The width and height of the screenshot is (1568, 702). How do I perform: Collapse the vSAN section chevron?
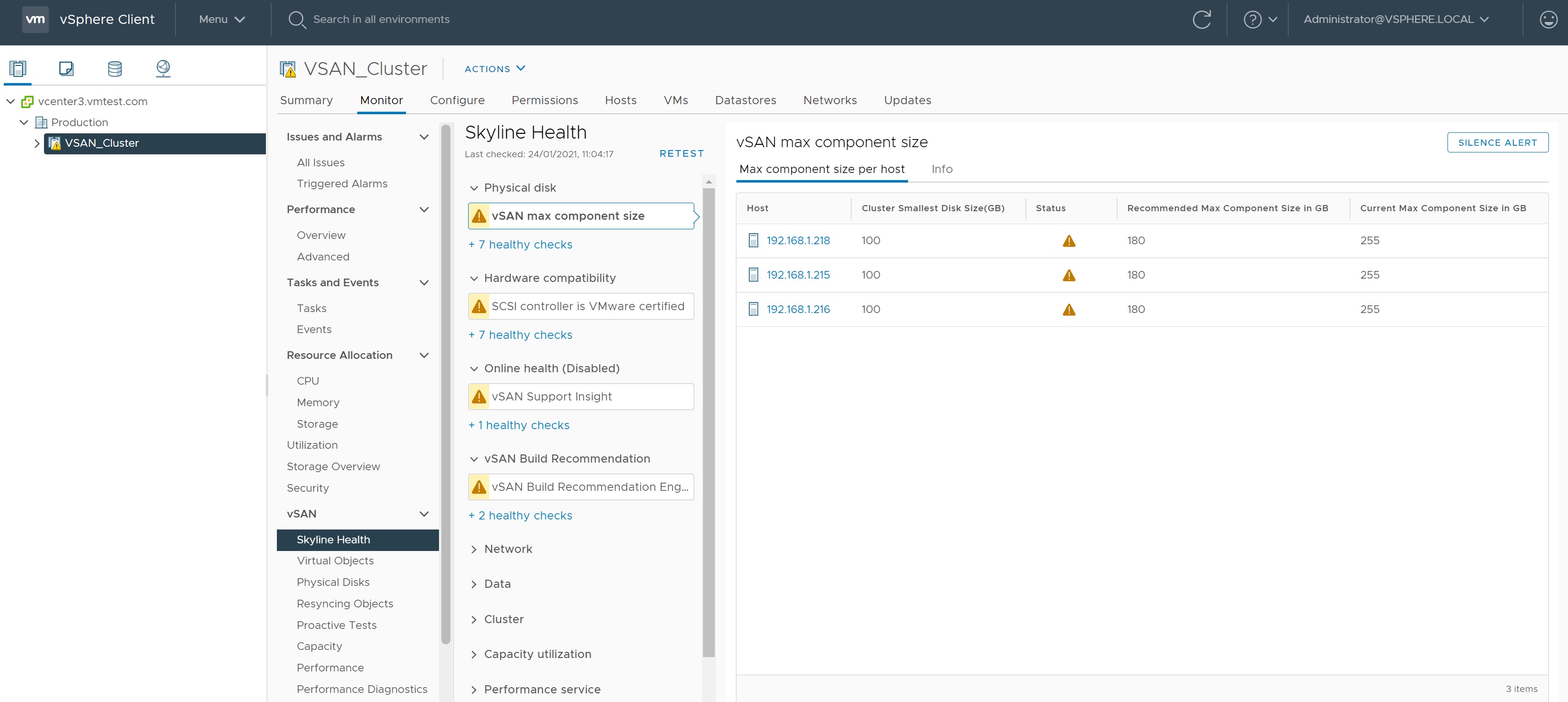(x=424, y=514)
